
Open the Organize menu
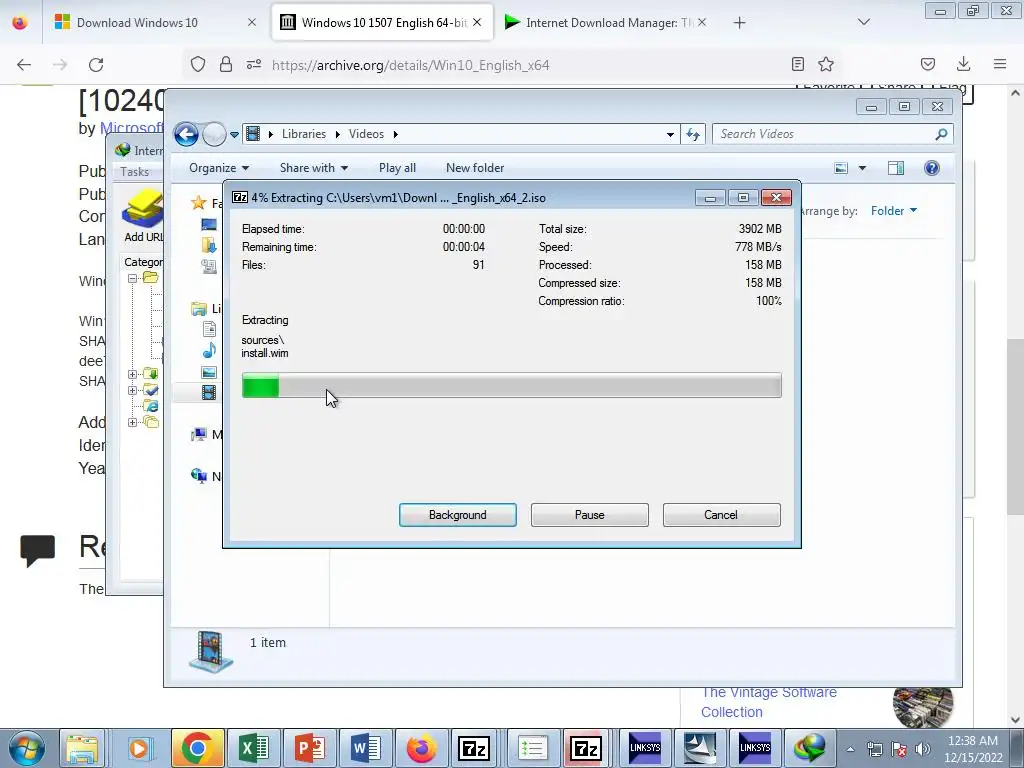pos(219,168)
